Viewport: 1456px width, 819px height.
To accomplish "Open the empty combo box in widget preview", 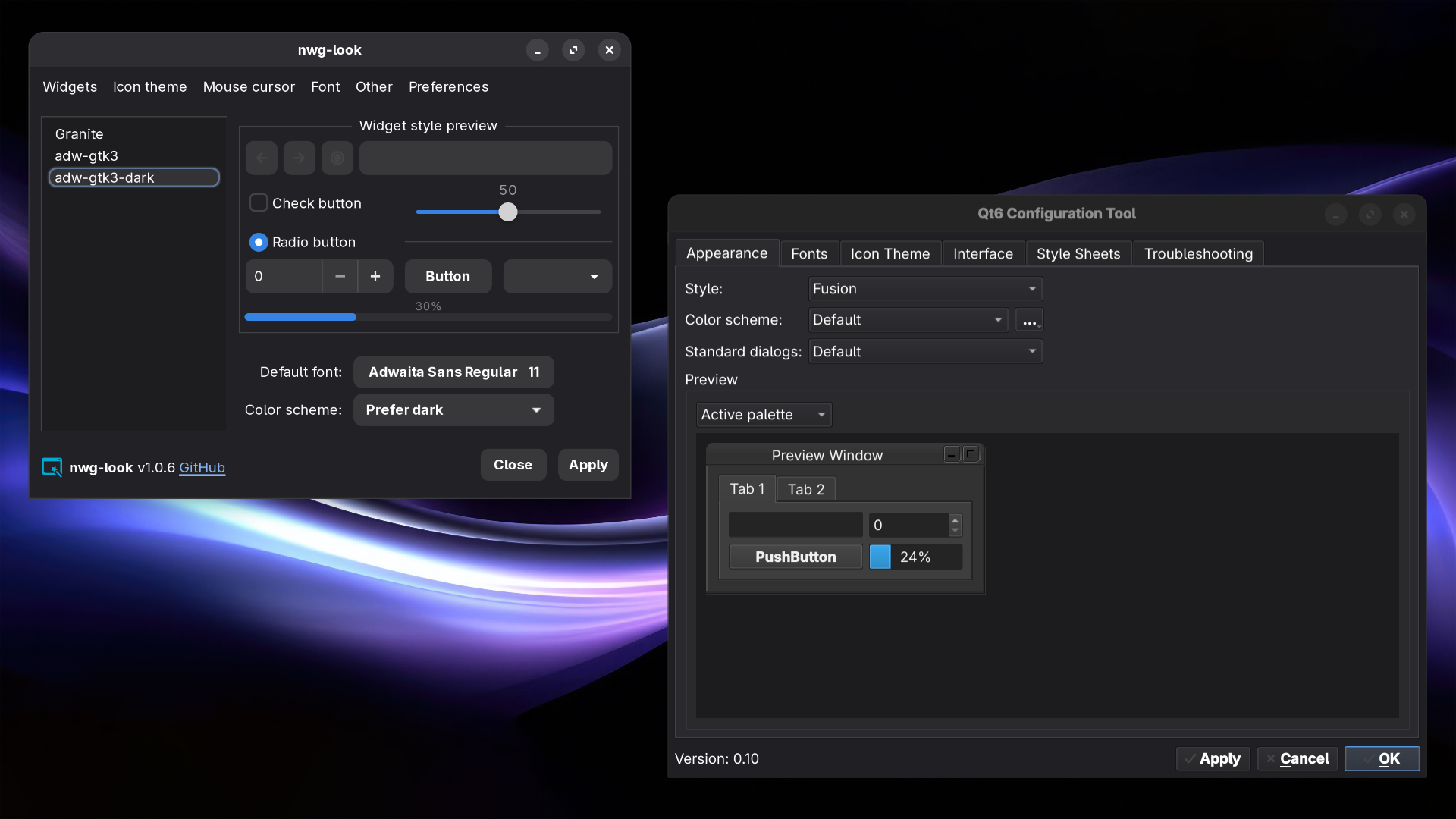I will click(x=558, y=277).
